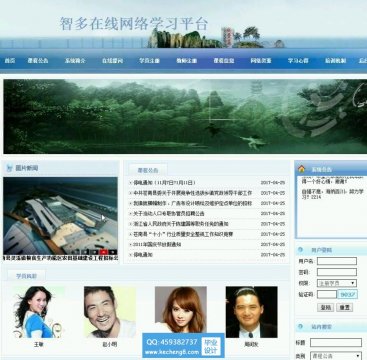Open the 权限 role dropdown
The image size is (367, 360).
(x=337, y=283)
